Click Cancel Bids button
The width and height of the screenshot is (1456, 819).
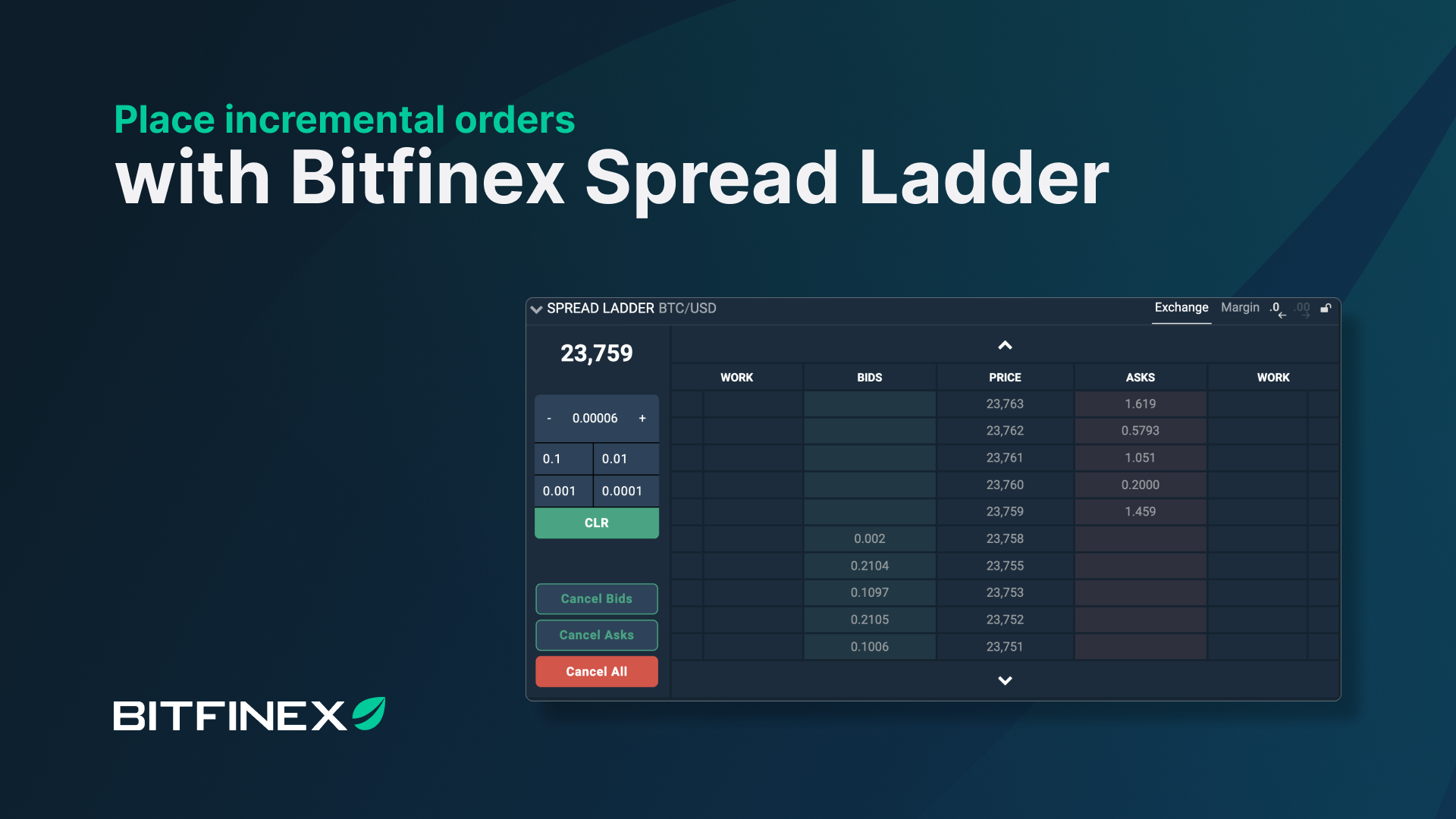pyautogui.click(x=596, y=598)
